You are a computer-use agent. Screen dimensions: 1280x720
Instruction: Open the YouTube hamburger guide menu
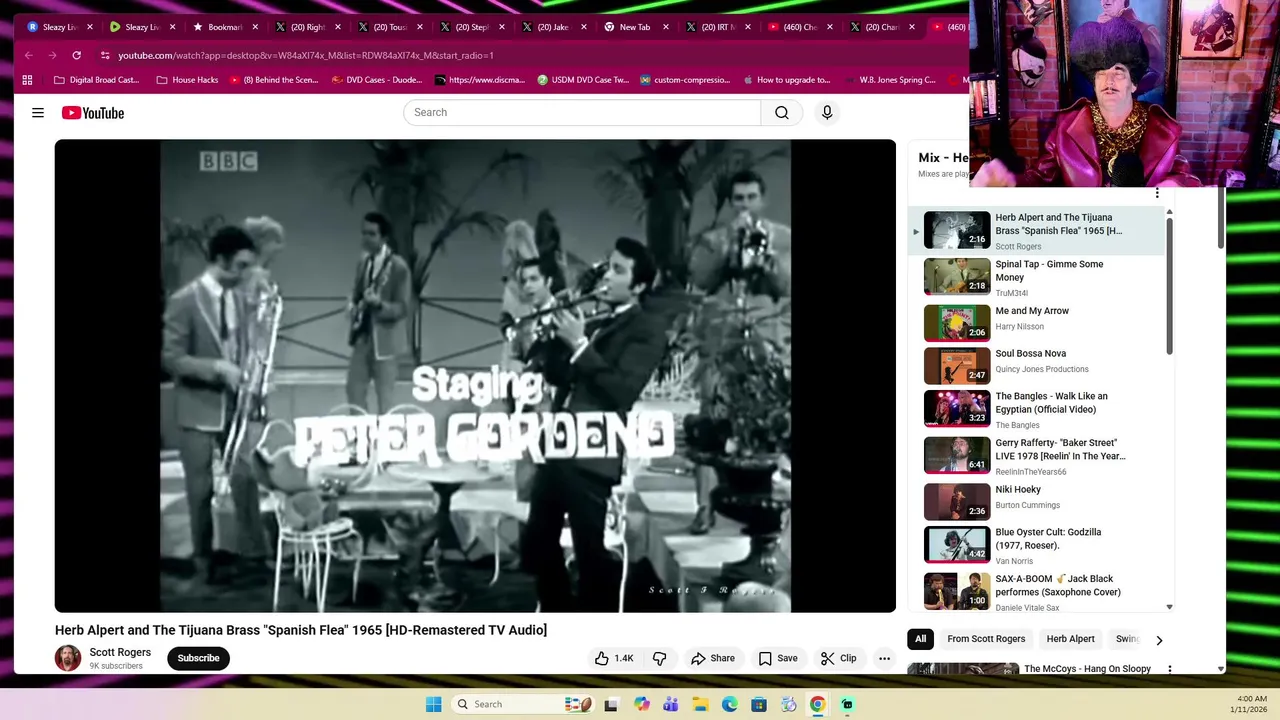[x=38, y=113]
